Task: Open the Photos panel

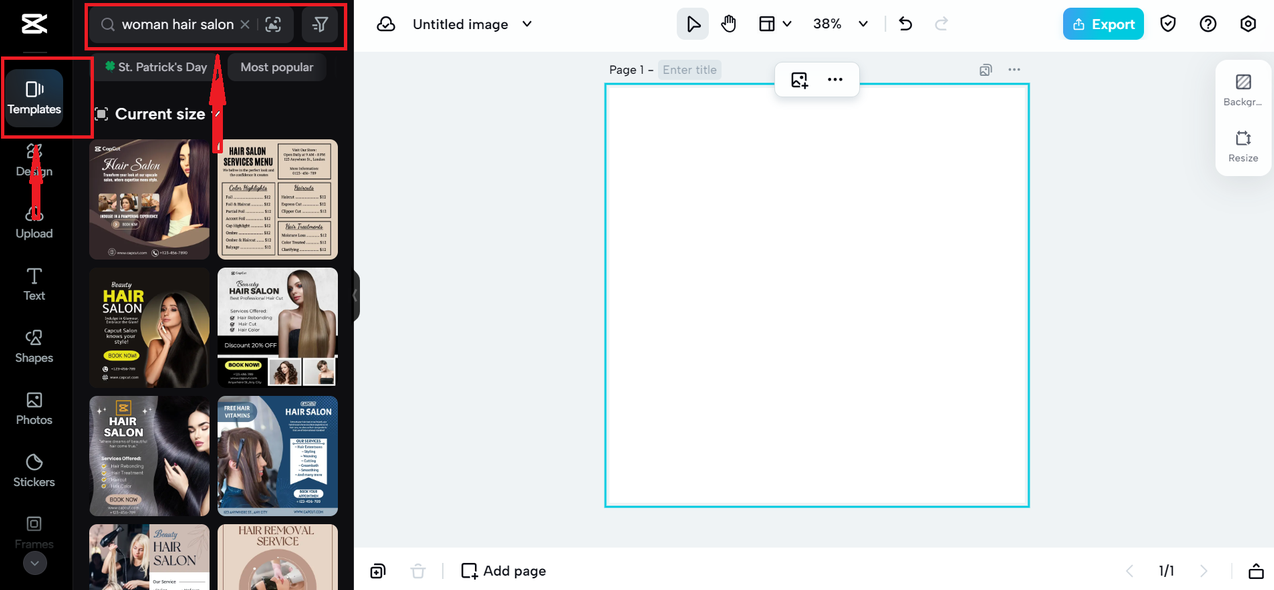Action: [34, 408]
